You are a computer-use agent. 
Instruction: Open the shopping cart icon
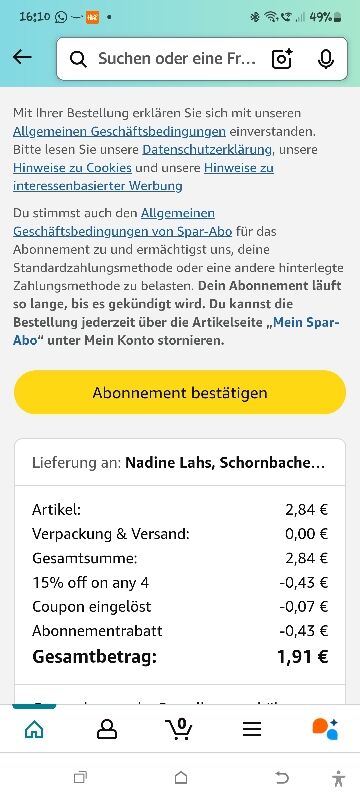tap(179, 729)
